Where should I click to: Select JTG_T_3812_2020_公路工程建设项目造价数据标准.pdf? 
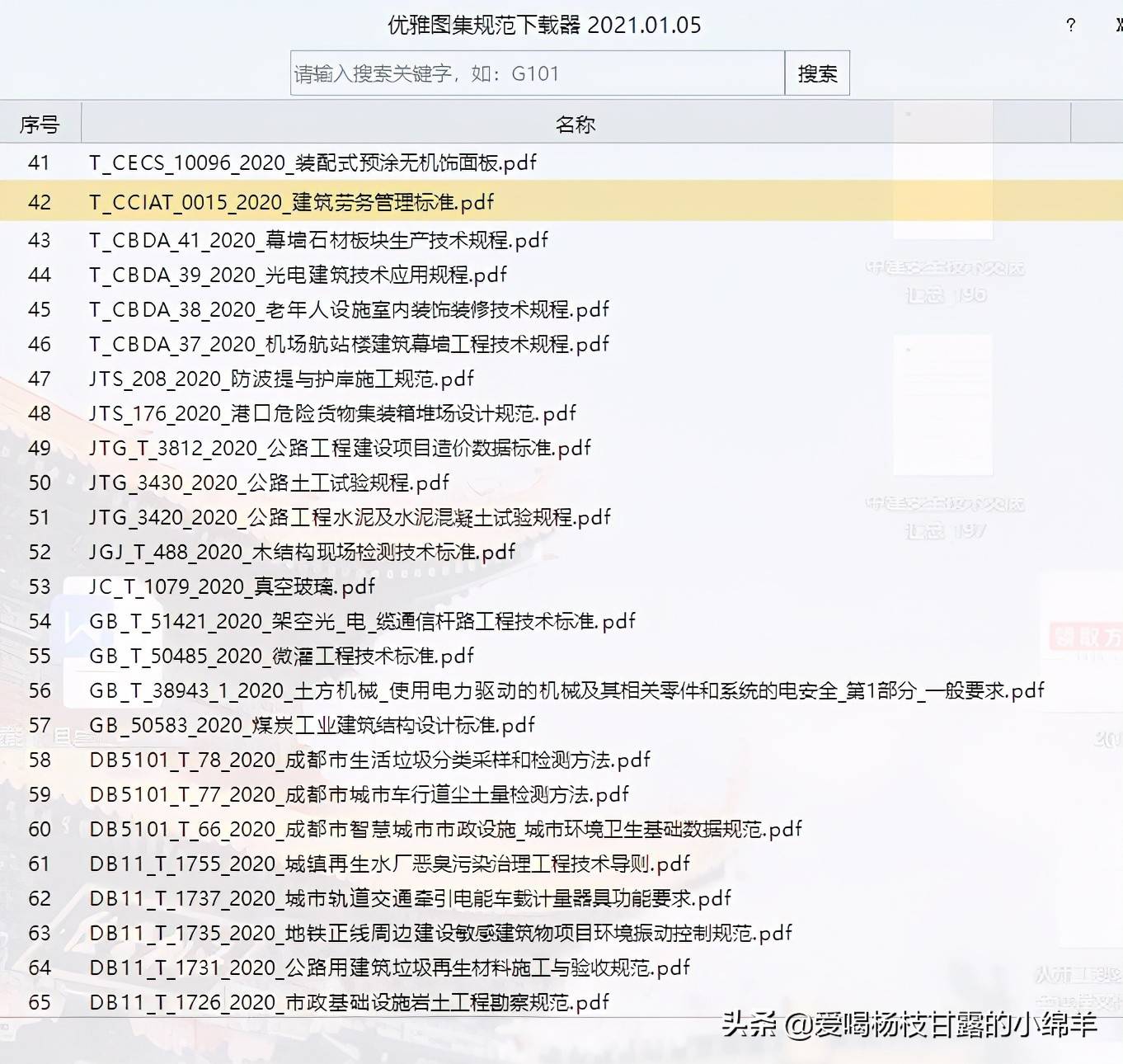point(340,448)
